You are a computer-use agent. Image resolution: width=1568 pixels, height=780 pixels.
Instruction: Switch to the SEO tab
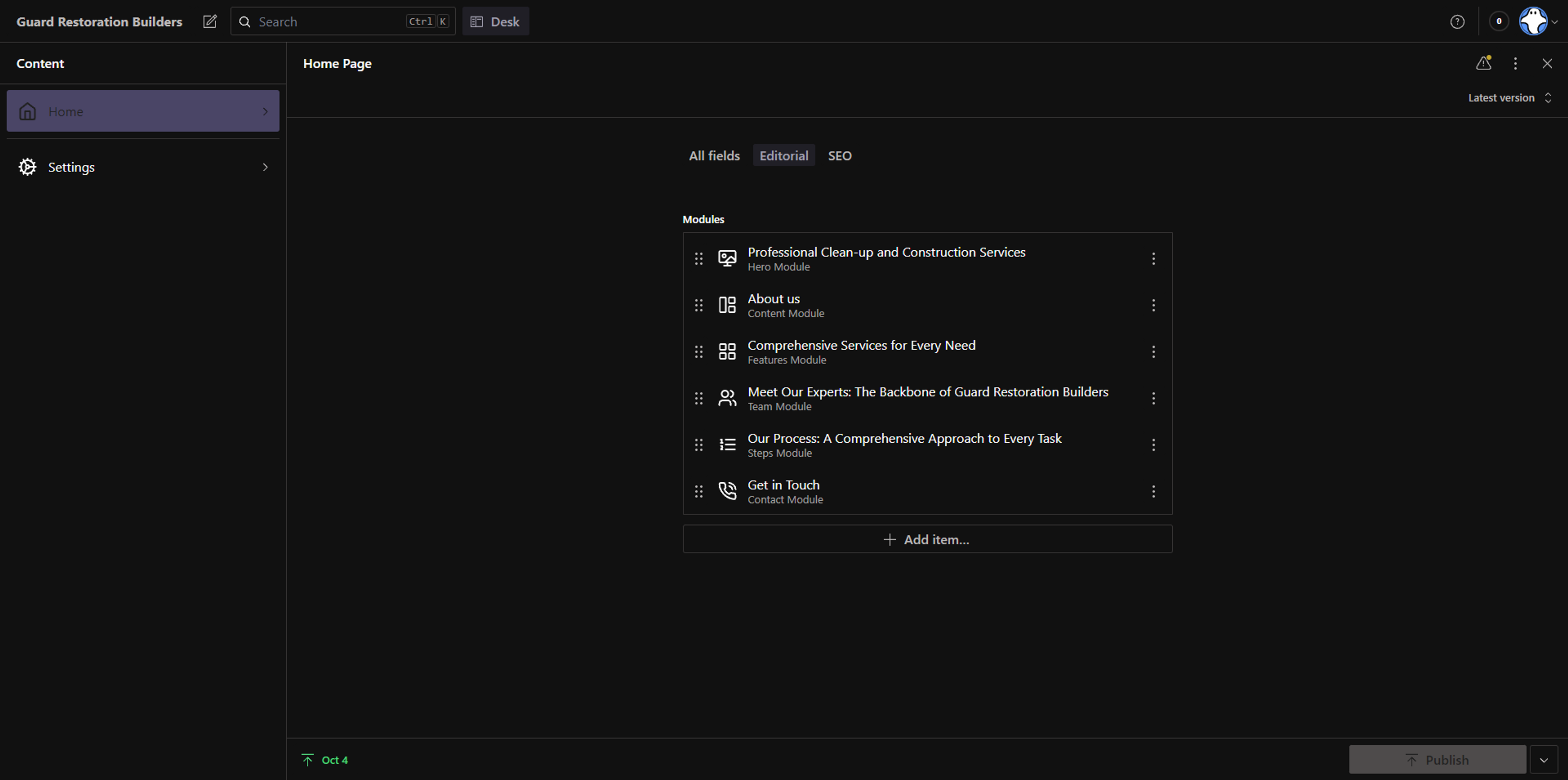(x=840, y=156)
